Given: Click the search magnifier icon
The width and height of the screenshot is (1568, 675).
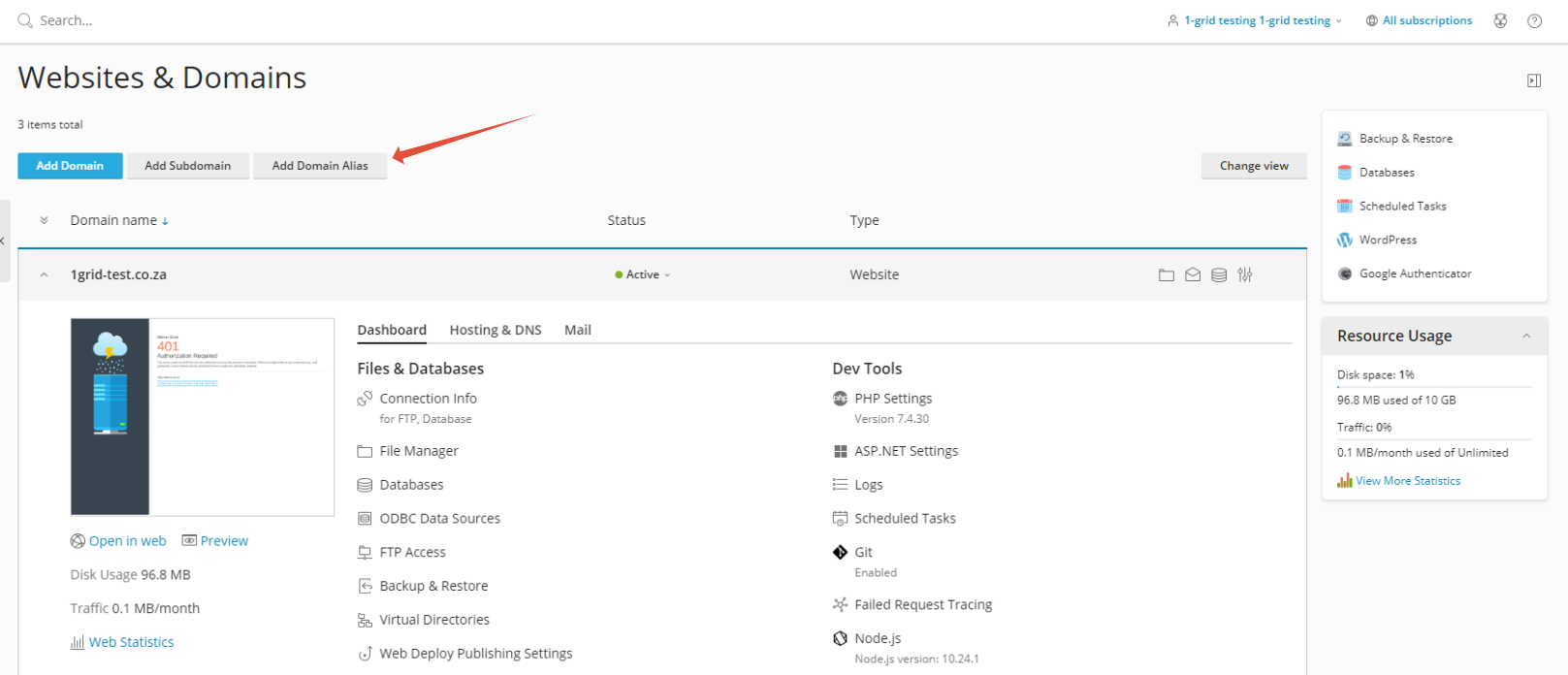Looking at the screenshot, I should (25, 20).
